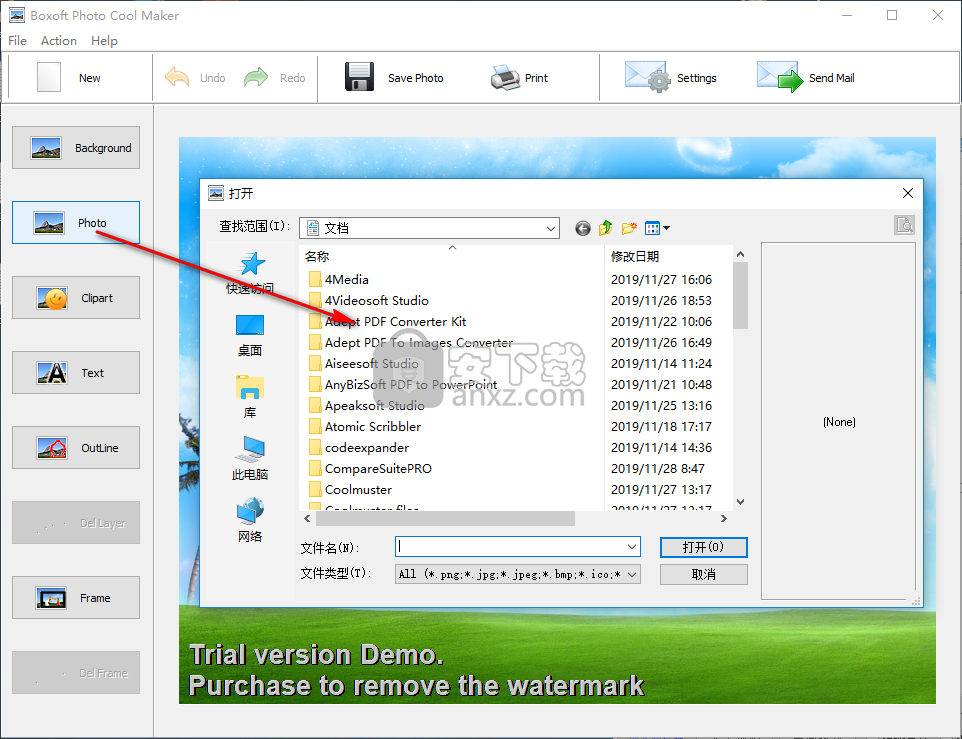Image resolution: width=962 pixels, height=739 pixels.
Task: Open the File menu
Action: [17, 40]
